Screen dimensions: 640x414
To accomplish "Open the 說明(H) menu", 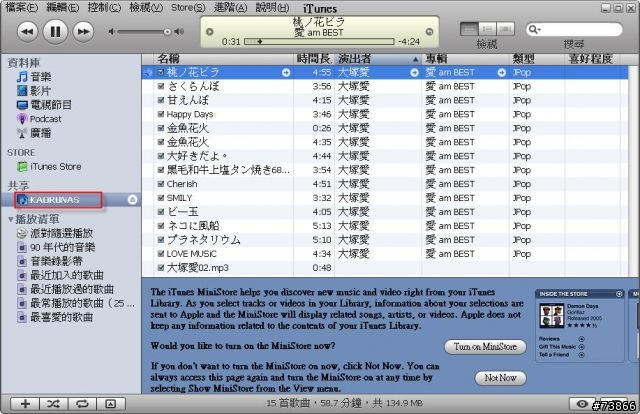I will point(272,7).
